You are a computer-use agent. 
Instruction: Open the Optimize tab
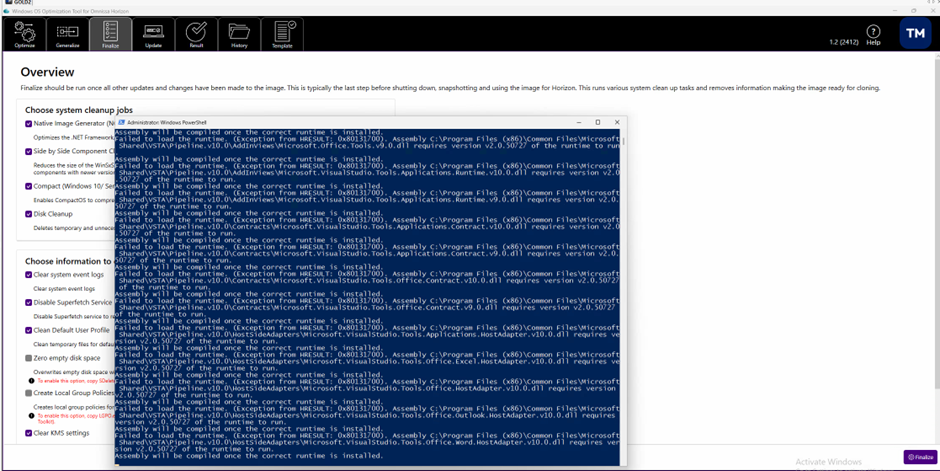[24, 35]
